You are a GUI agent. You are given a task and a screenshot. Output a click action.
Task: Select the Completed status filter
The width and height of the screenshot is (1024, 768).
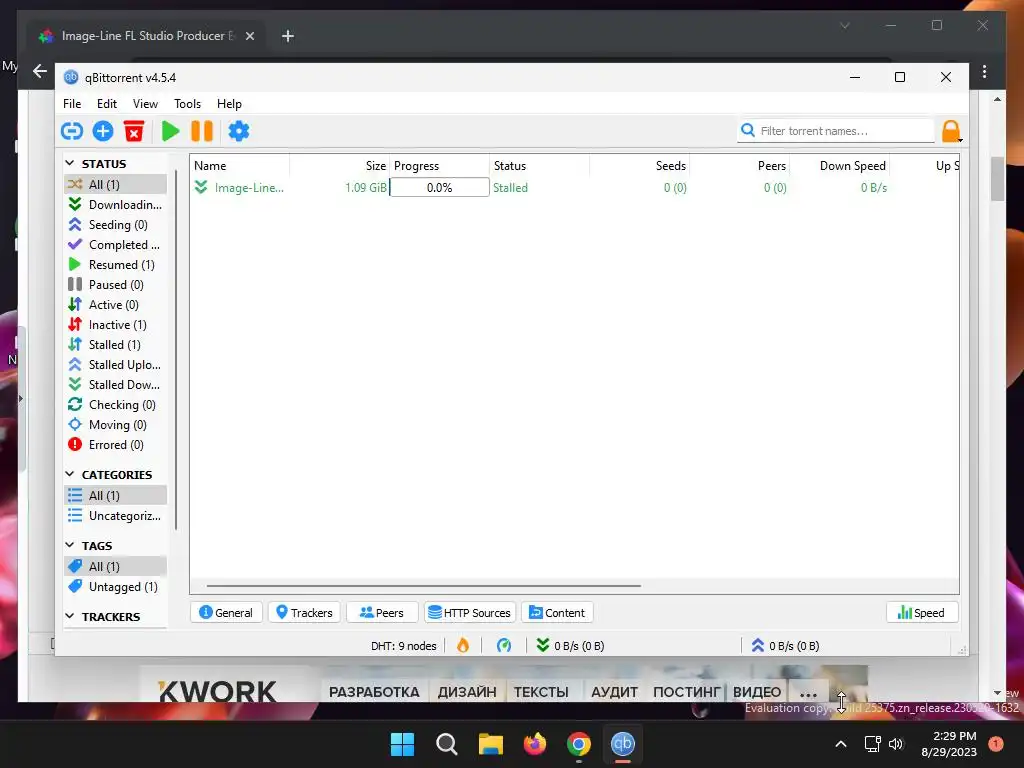[116, 245]
